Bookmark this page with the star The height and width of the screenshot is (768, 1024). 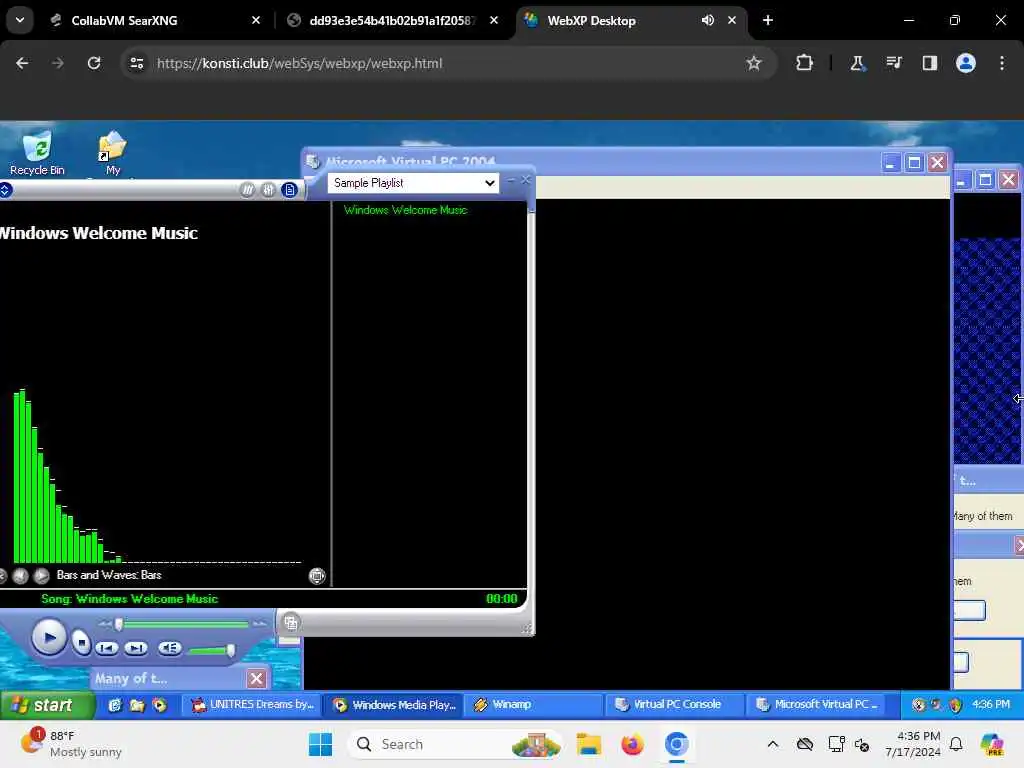pos(754,63)
